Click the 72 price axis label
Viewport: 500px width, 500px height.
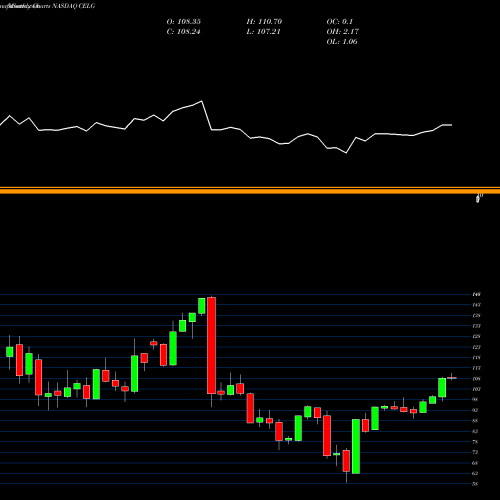(475, 452)
